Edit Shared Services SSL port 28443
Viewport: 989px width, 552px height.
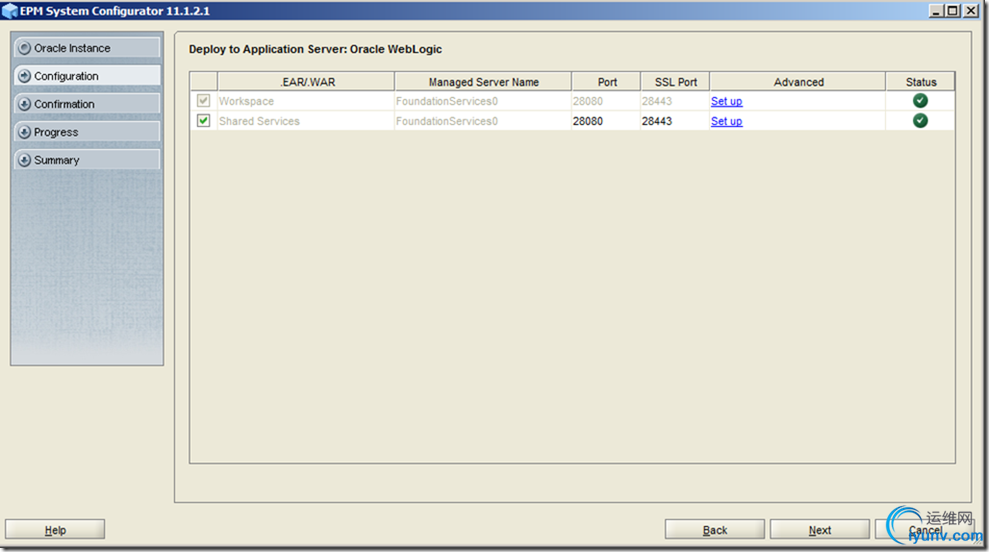tap(675, 121)
